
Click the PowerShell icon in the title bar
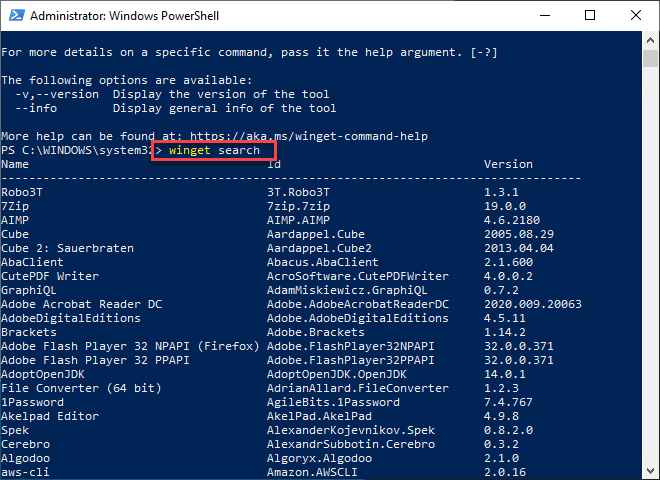[x=14, y=16]
